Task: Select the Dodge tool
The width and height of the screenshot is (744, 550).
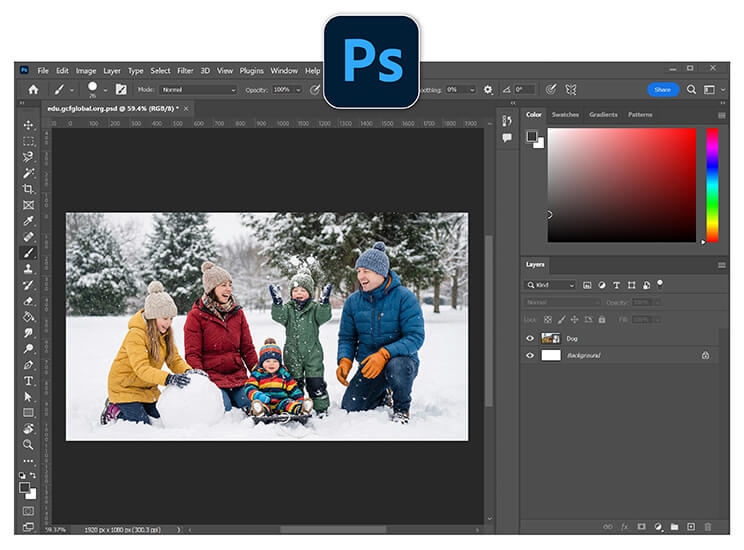Action: pyautogui.click(x=28, y=349)
